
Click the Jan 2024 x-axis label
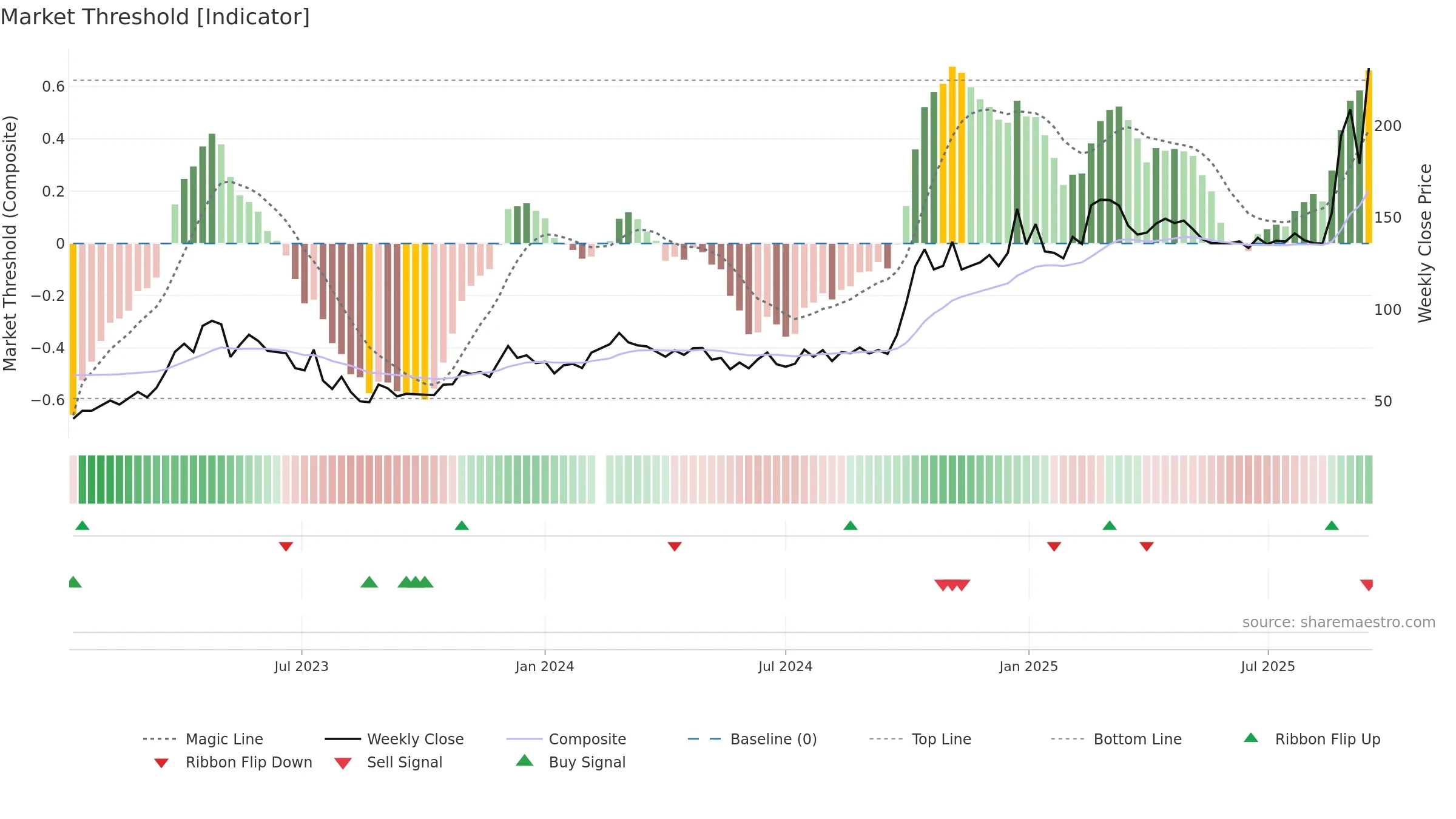pyautogui.click(x=545, y=667)
